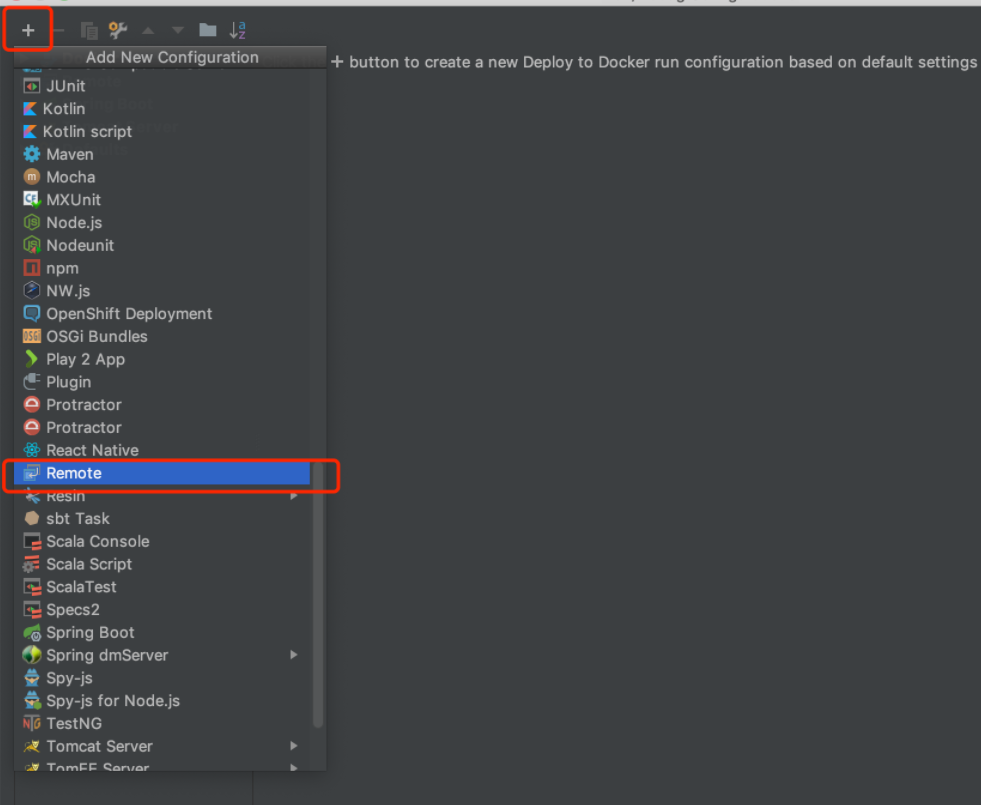Image resolution: width=981 pixels, height=805 pixels.
Task: Click Play 2 App text label
Action: [86, 359]
